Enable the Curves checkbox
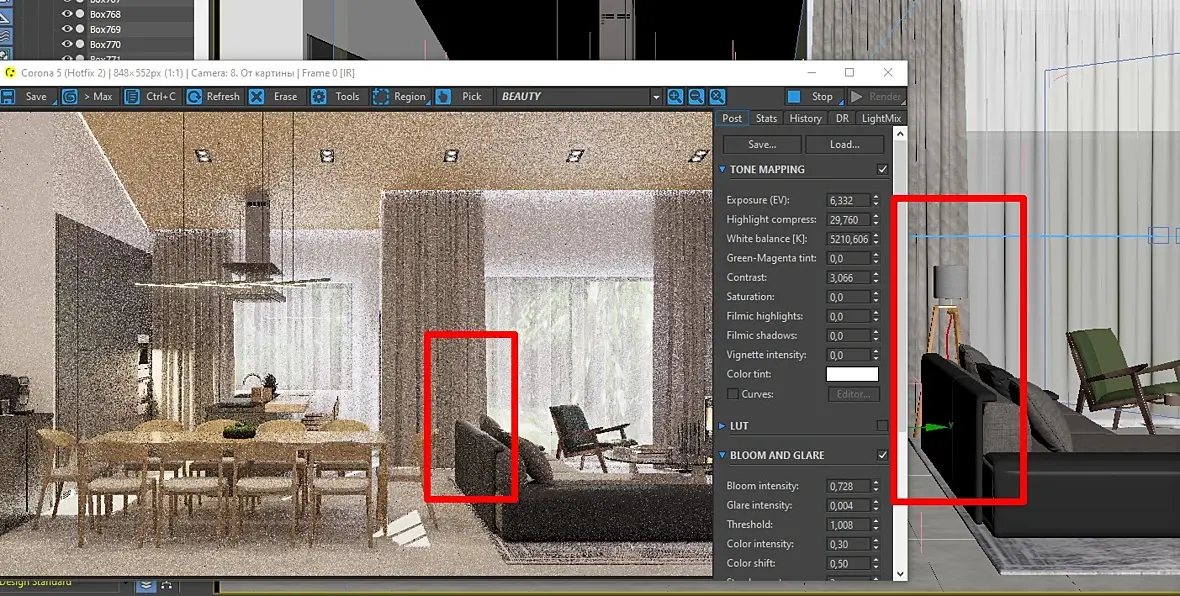Screen dimensions: 1180x596 732,394
